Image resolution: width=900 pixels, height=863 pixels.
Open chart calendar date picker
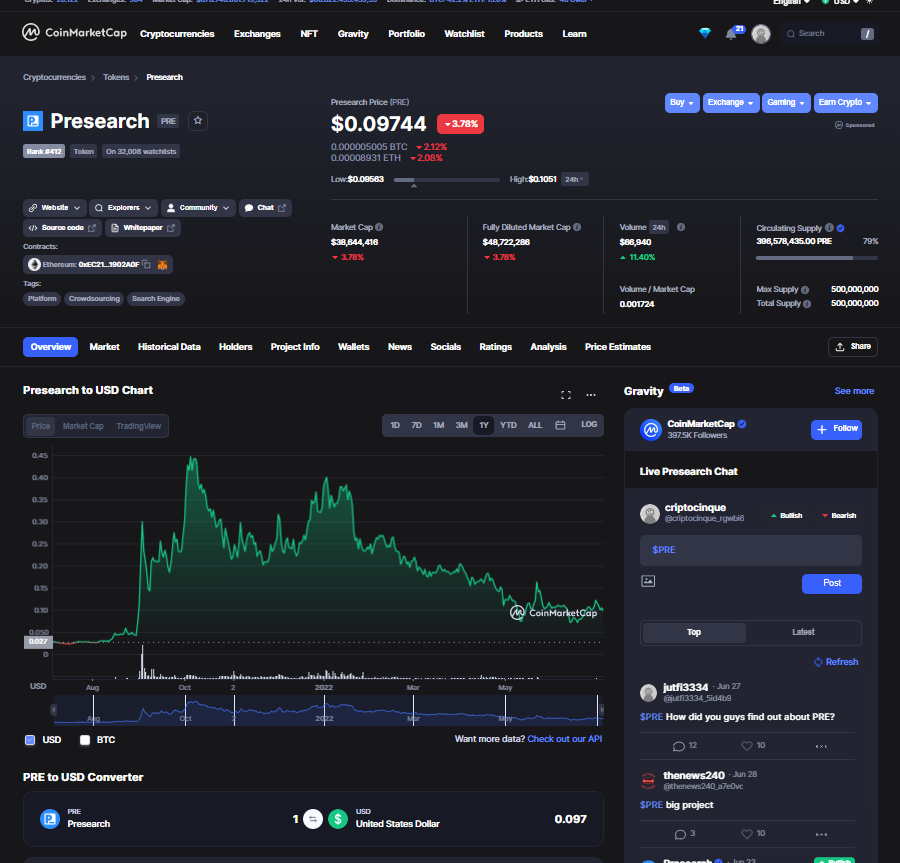(x=560, y=425)
